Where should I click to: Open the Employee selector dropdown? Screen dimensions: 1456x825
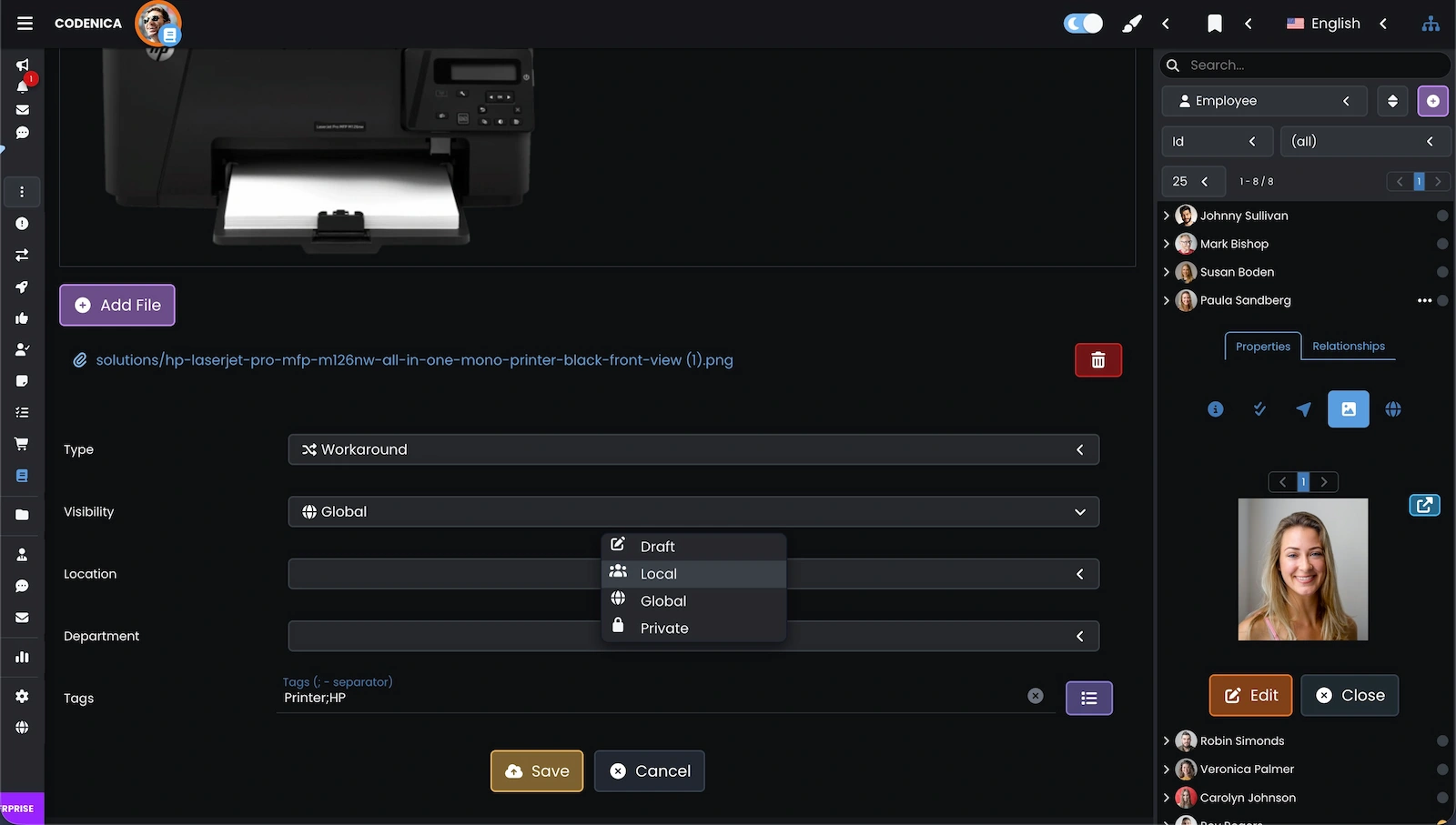tap(1263, 100)
